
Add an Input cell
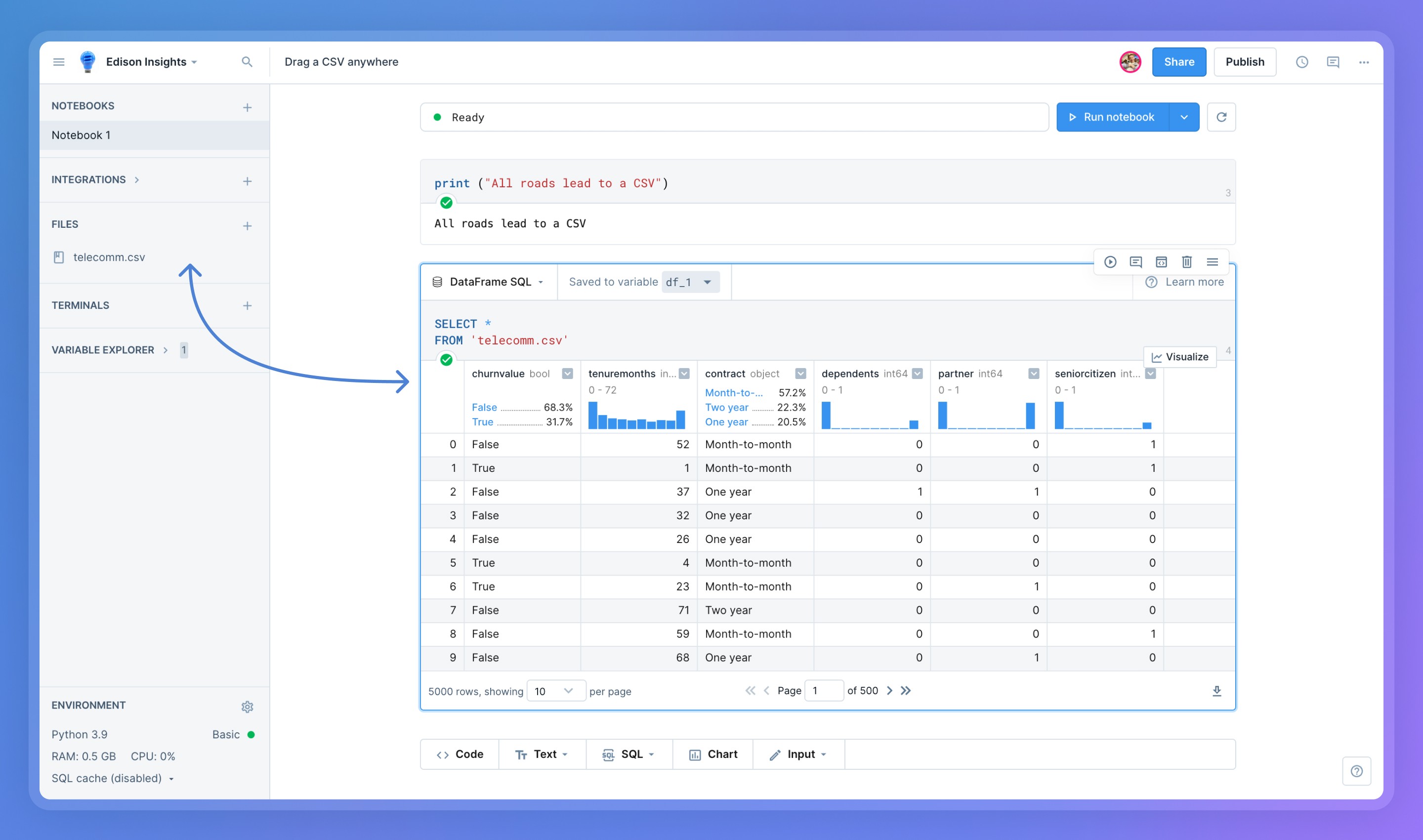(x=798, y=755)
